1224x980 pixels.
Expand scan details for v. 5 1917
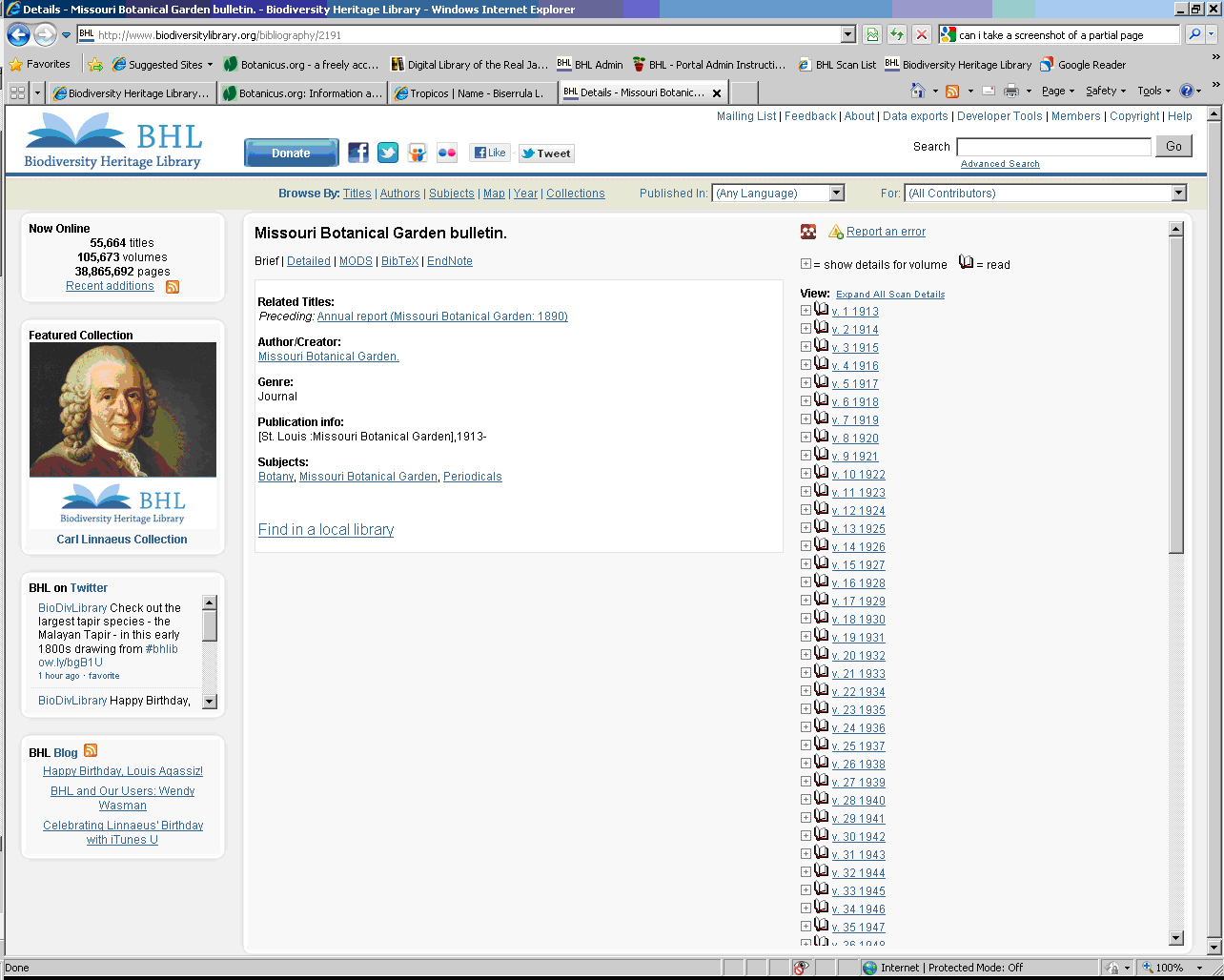pyautogui.click(x=806, y=383)
